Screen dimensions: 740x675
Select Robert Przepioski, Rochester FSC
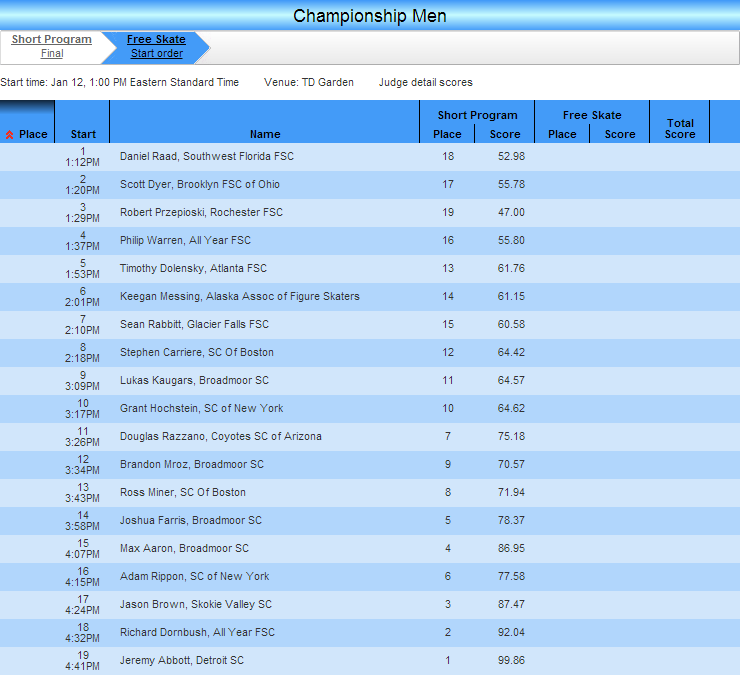pyautogui.click(x=202, y=212)
